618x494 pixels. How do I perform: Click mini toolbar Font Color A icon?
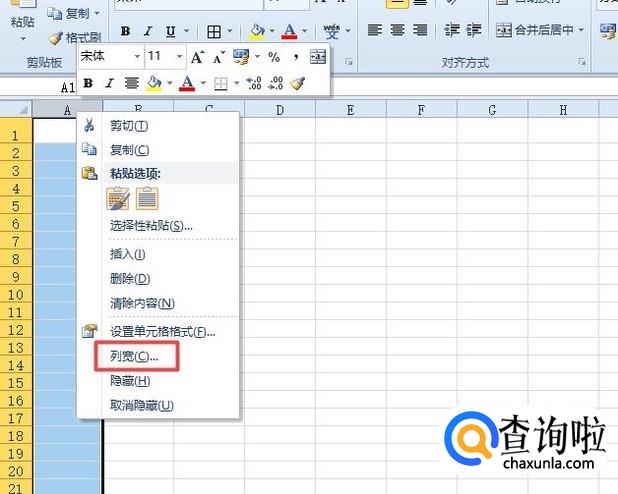[187, 83]
